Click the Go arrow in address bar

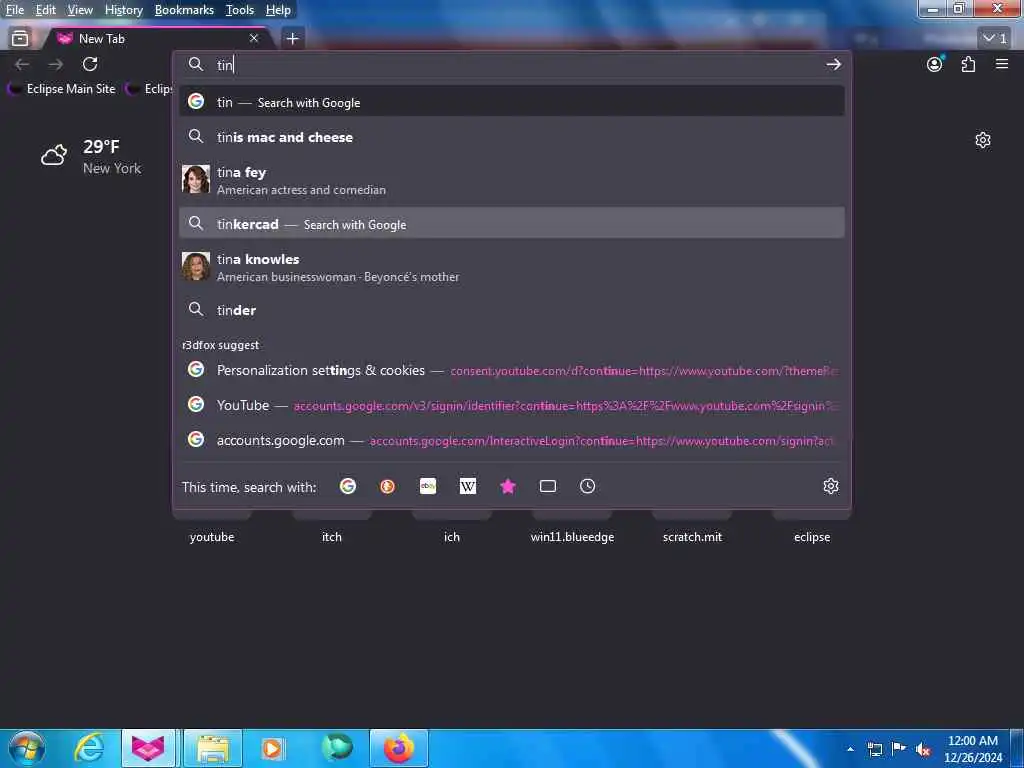(x=833, y=64)
